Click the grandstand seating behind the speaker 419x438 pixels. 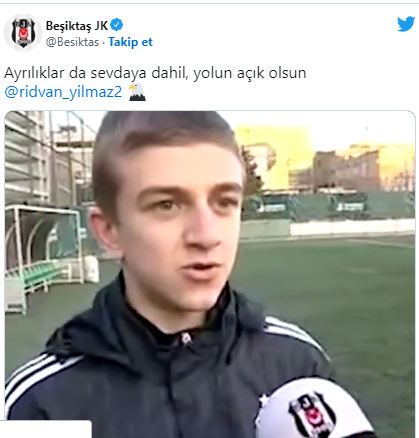point(28,157)
